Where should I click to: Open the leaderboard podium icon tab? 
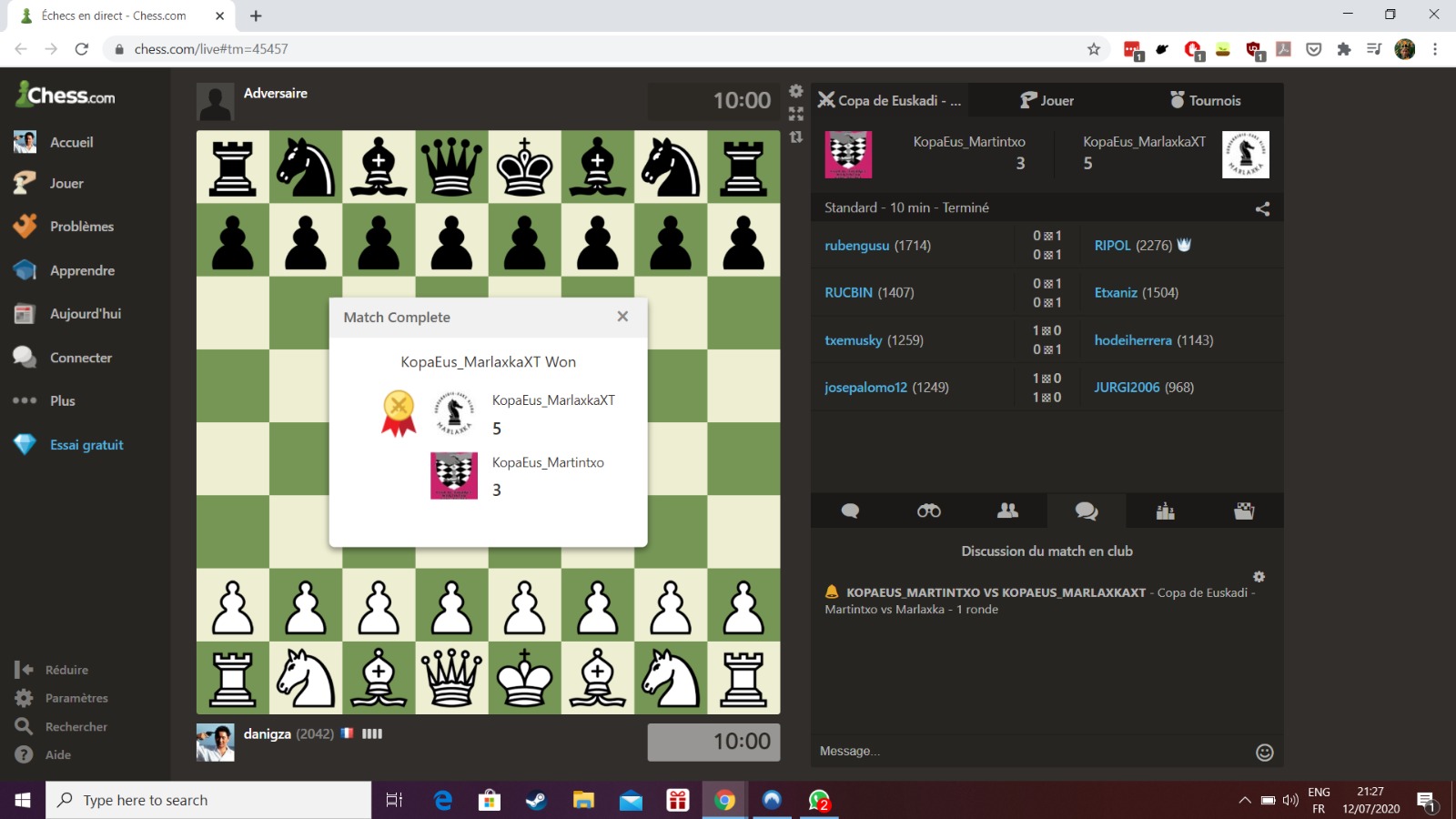point(1165,511)
